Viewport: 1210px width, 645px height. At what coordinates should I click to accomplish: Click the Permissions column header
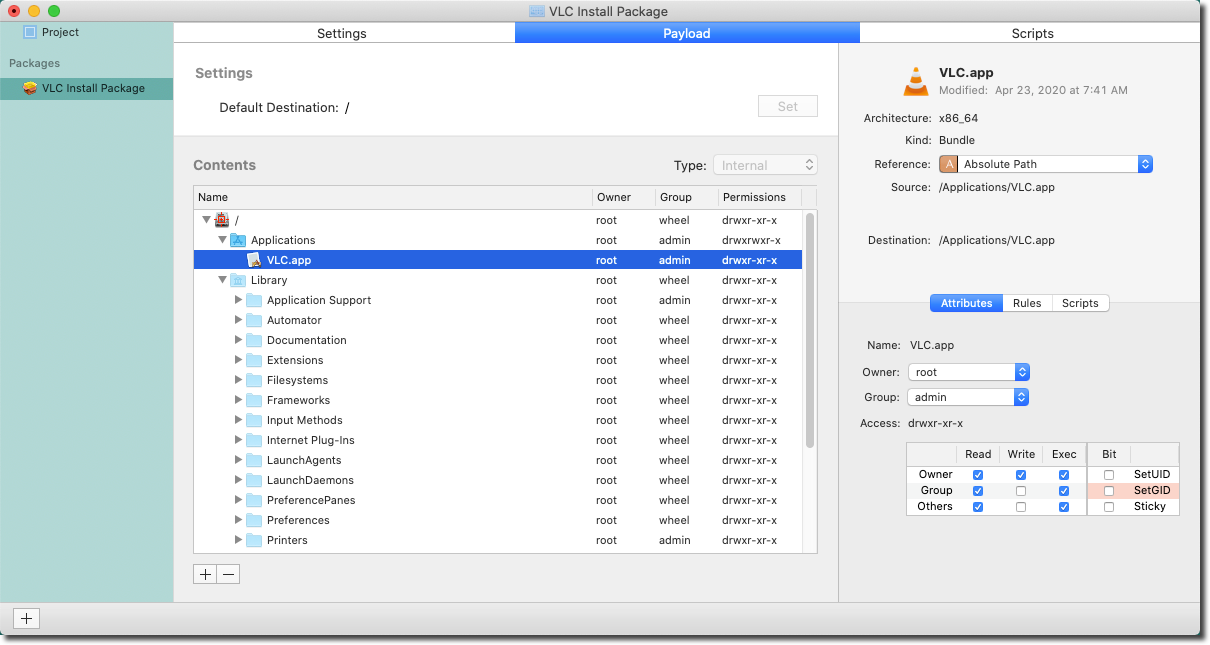[x=760, y=197]
